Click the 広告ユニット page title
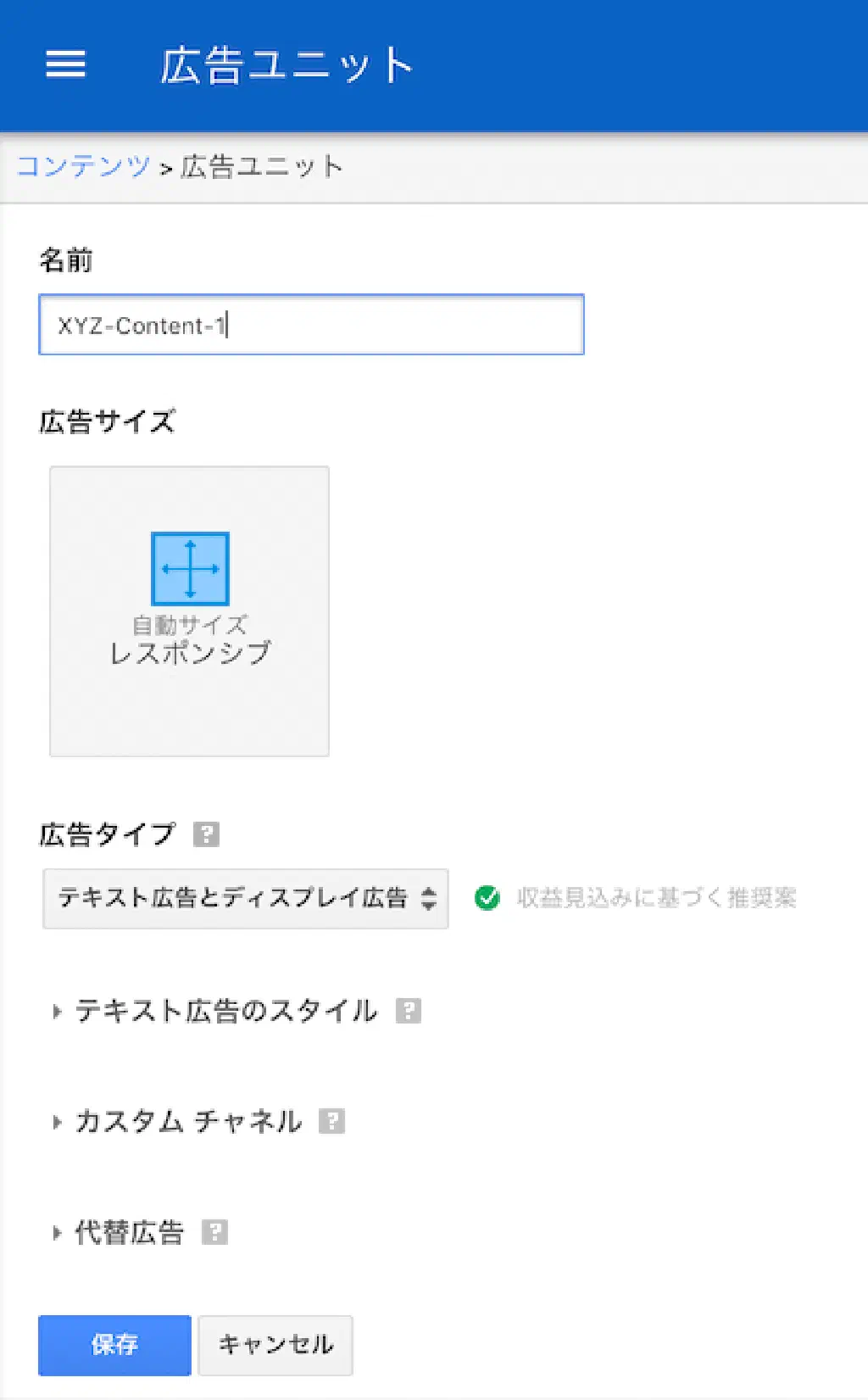Viewport: 868px width, 1400px height. [x=287, y=66]
